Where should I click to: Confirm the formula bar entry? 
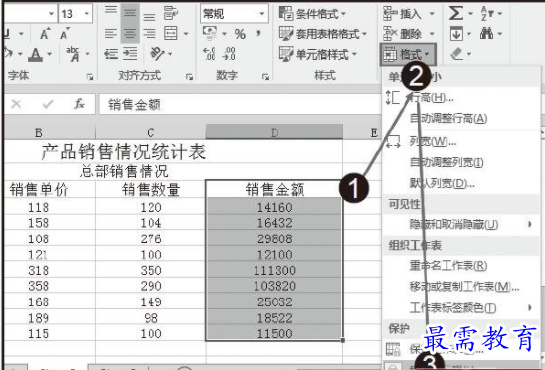point(48,104)
